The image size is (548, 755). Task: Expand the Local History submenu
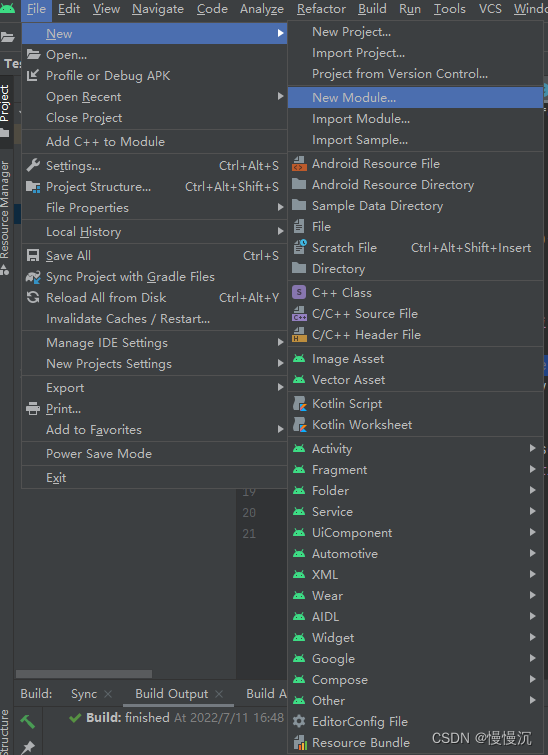tap(280, 232)
